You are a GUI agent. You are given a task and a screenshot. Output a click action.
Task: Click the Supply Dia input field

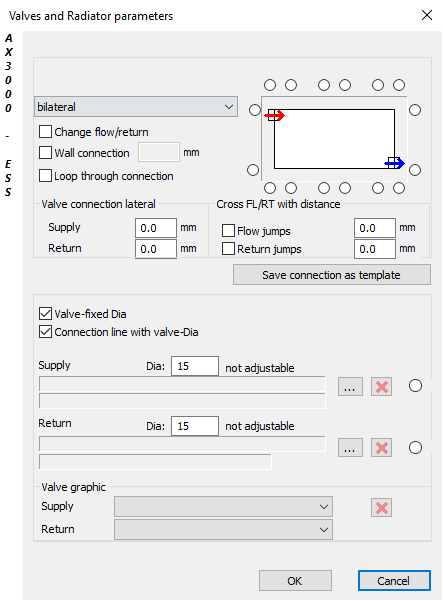(x=195, y=366)
